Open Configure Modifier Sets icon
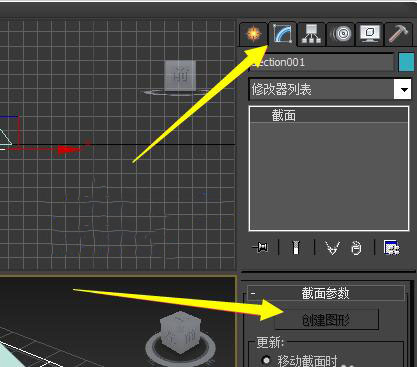The height and width of the screenshot is (367, 417). [x=391, y=248]
